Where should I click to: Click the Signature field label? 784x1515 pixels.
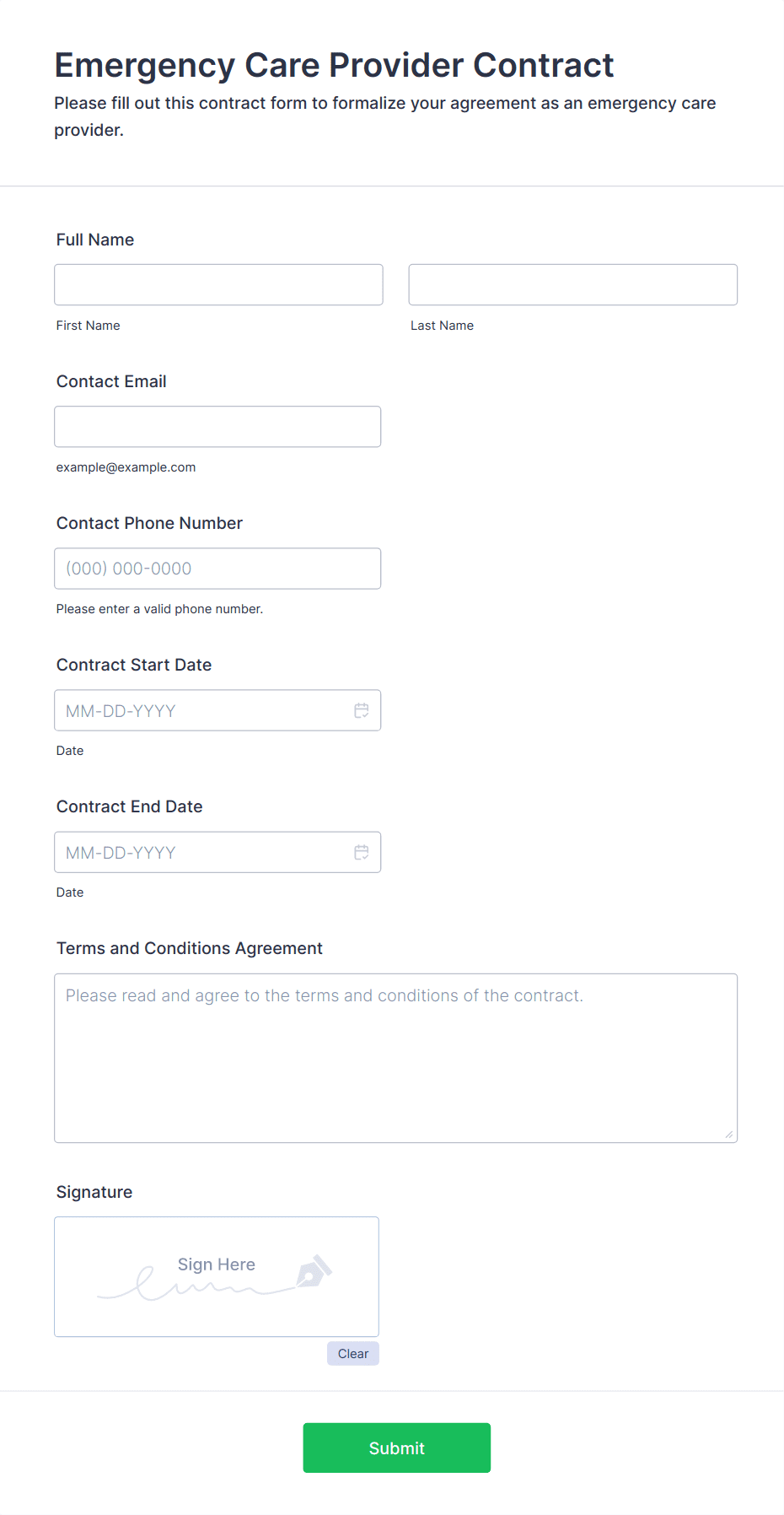pyautogui.click(x=94, y=1192)
